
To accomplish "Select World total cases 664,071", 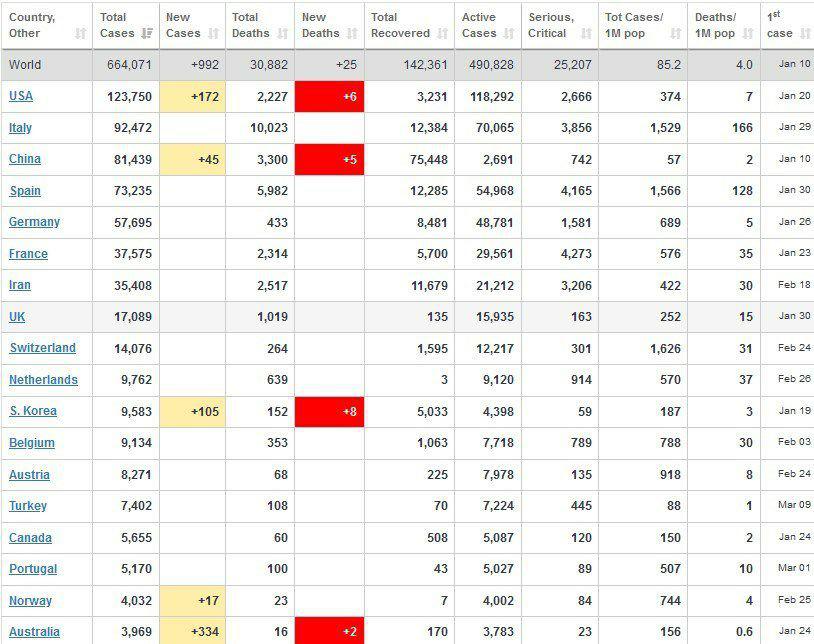I will coord(129,65).
